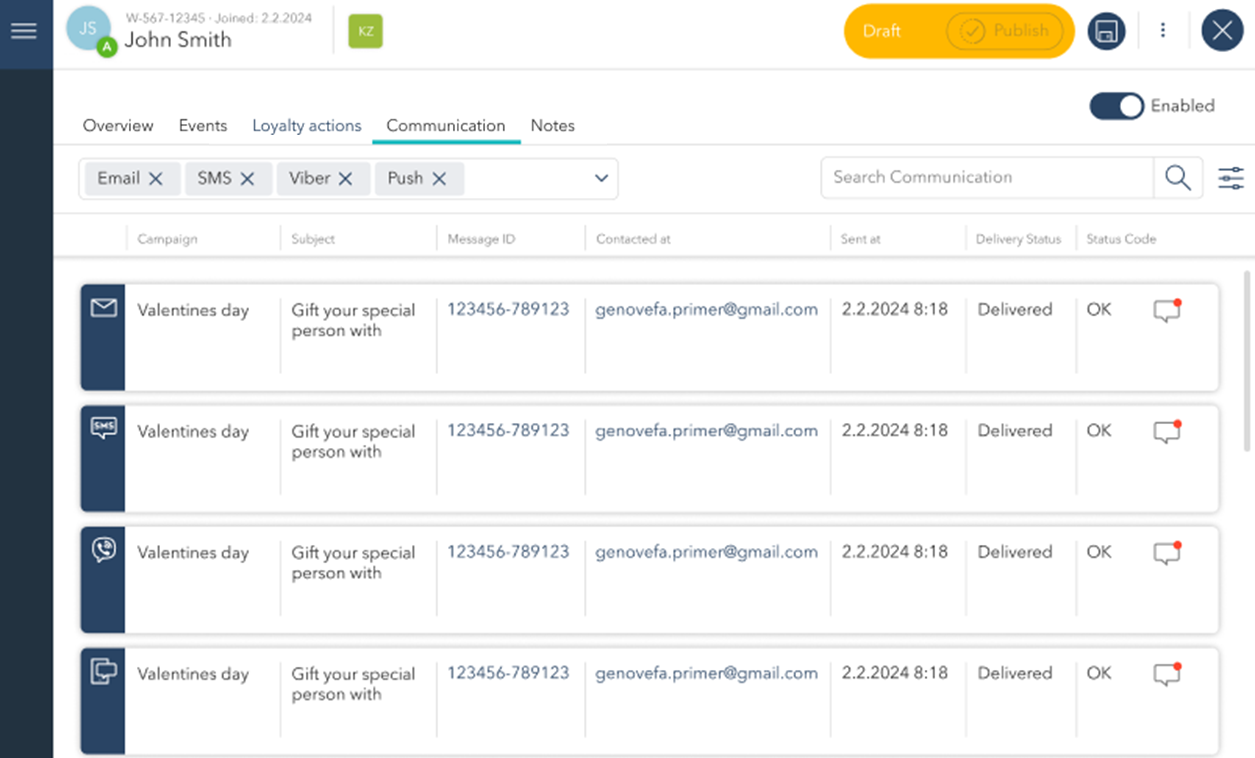Click the Publish button
This screenshot has width=1255, height=758.
pyautogui.click(x=1004, y=31)
